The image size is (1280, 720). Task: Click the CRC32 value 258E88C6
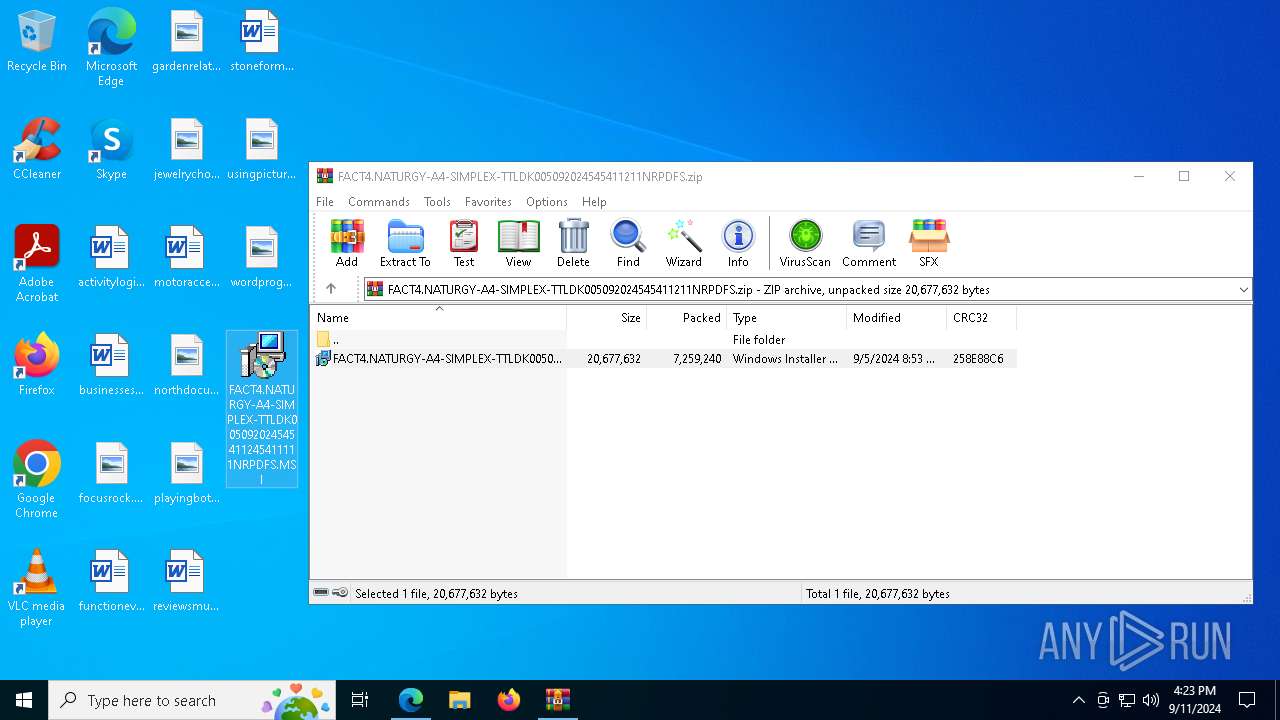pyautogui.click(x=978, y=359)
